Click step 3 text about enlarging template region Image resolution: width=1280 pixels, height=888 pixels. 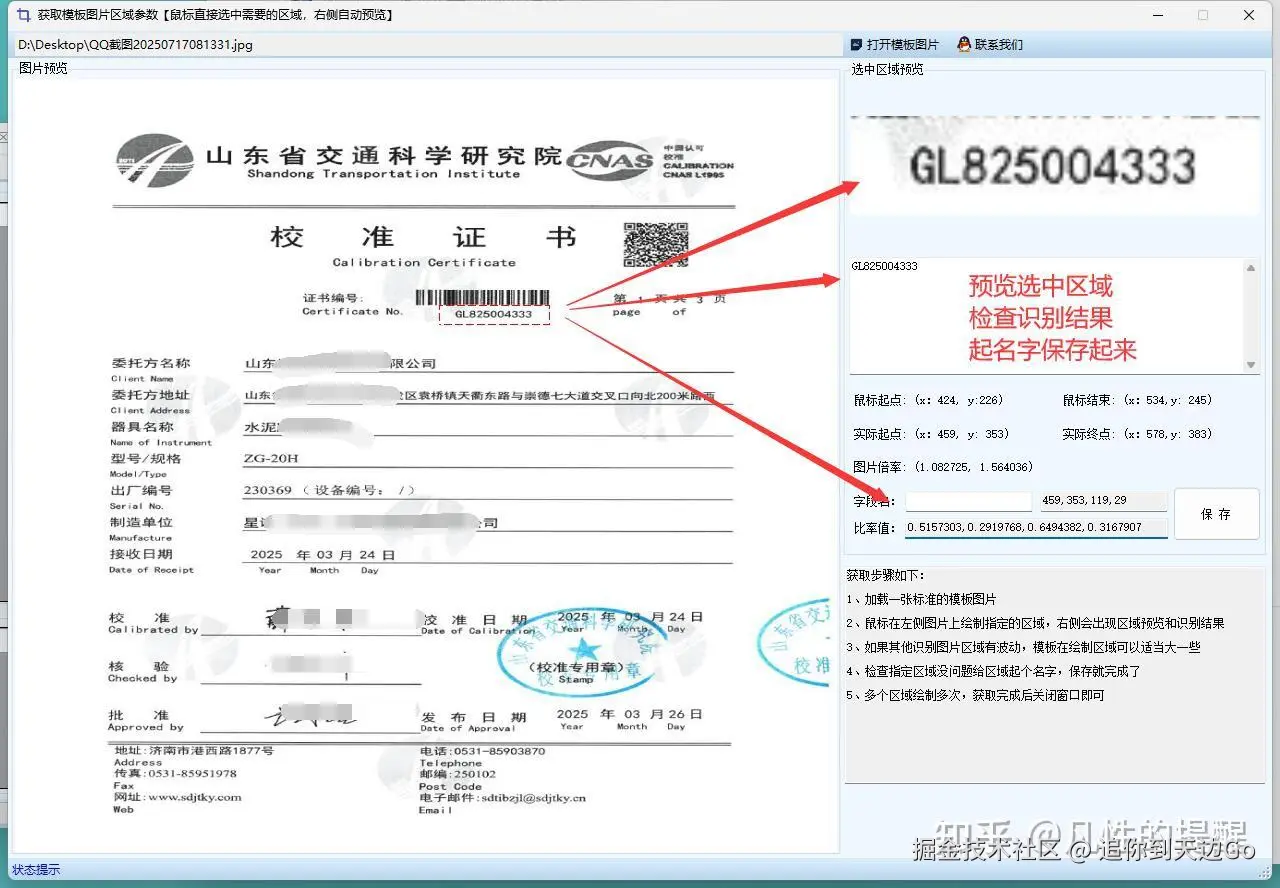tap(1023, 648)
